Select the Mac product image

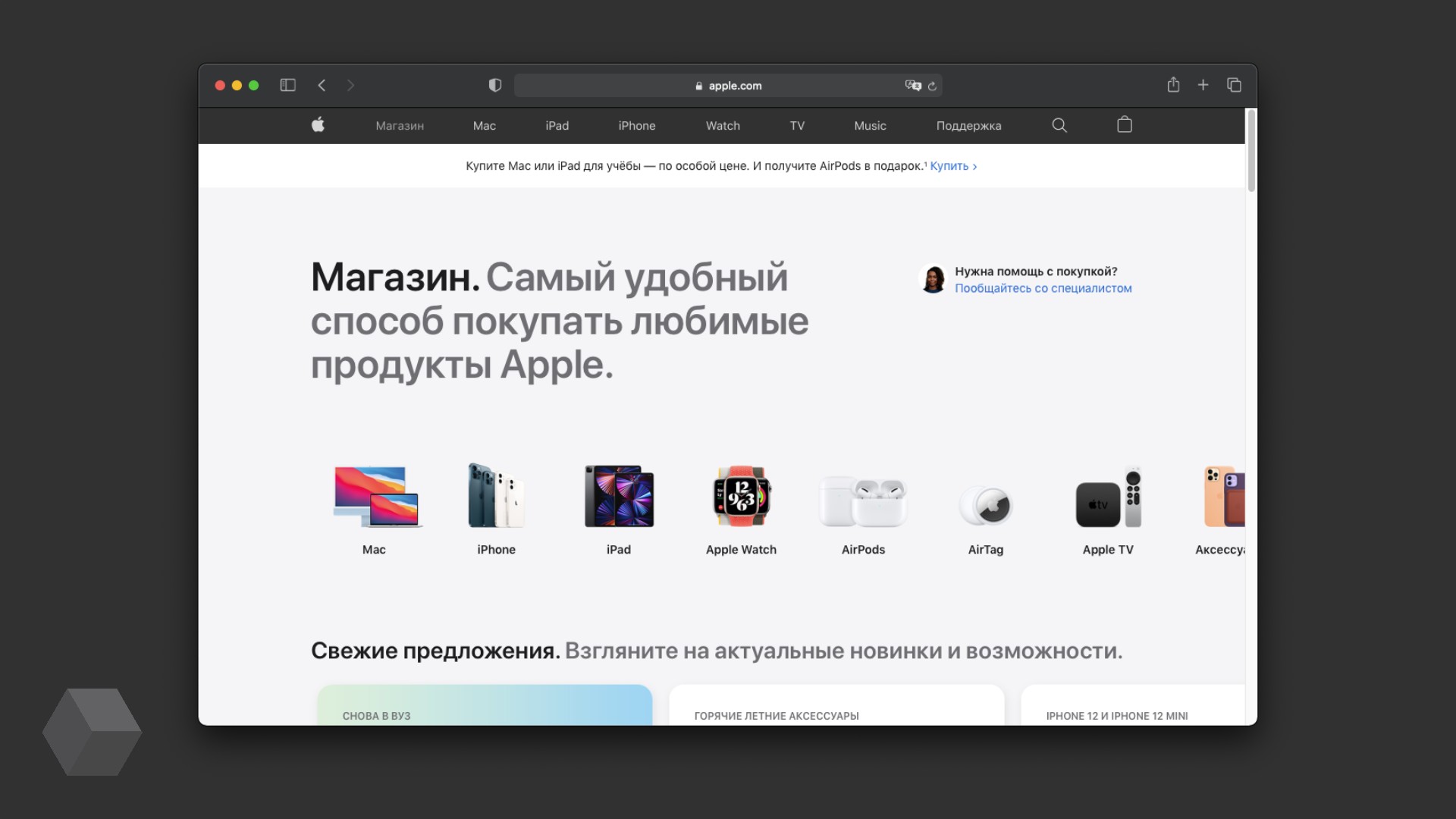(377, 497)
